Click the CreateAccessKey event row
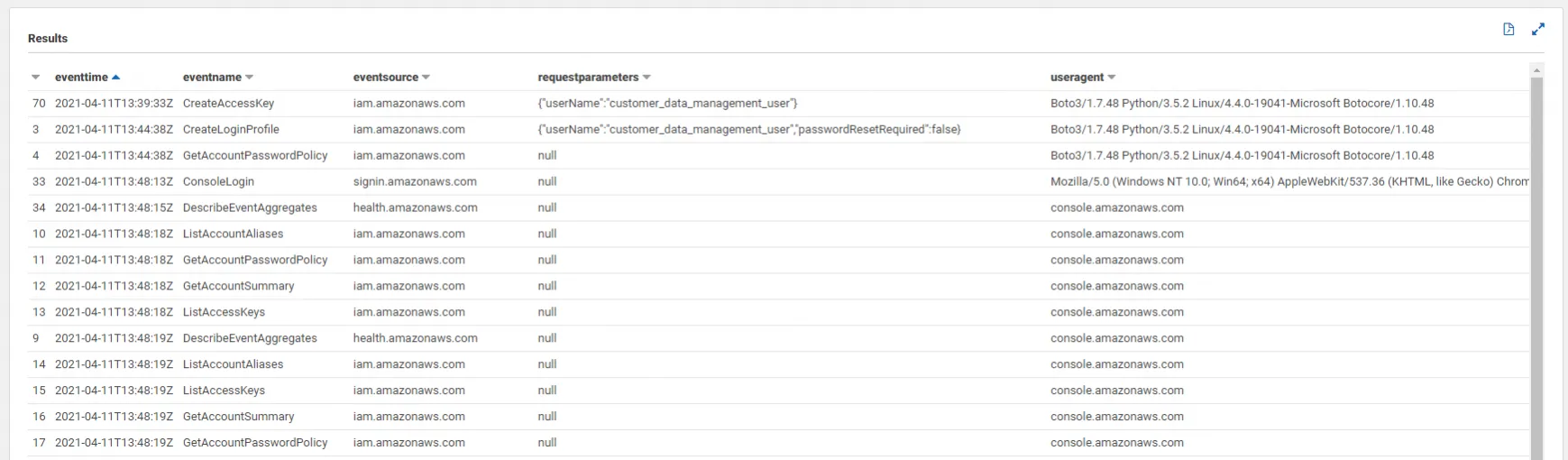The width and height of the screenshot is (1568, 460). click(x=778, y=104)
